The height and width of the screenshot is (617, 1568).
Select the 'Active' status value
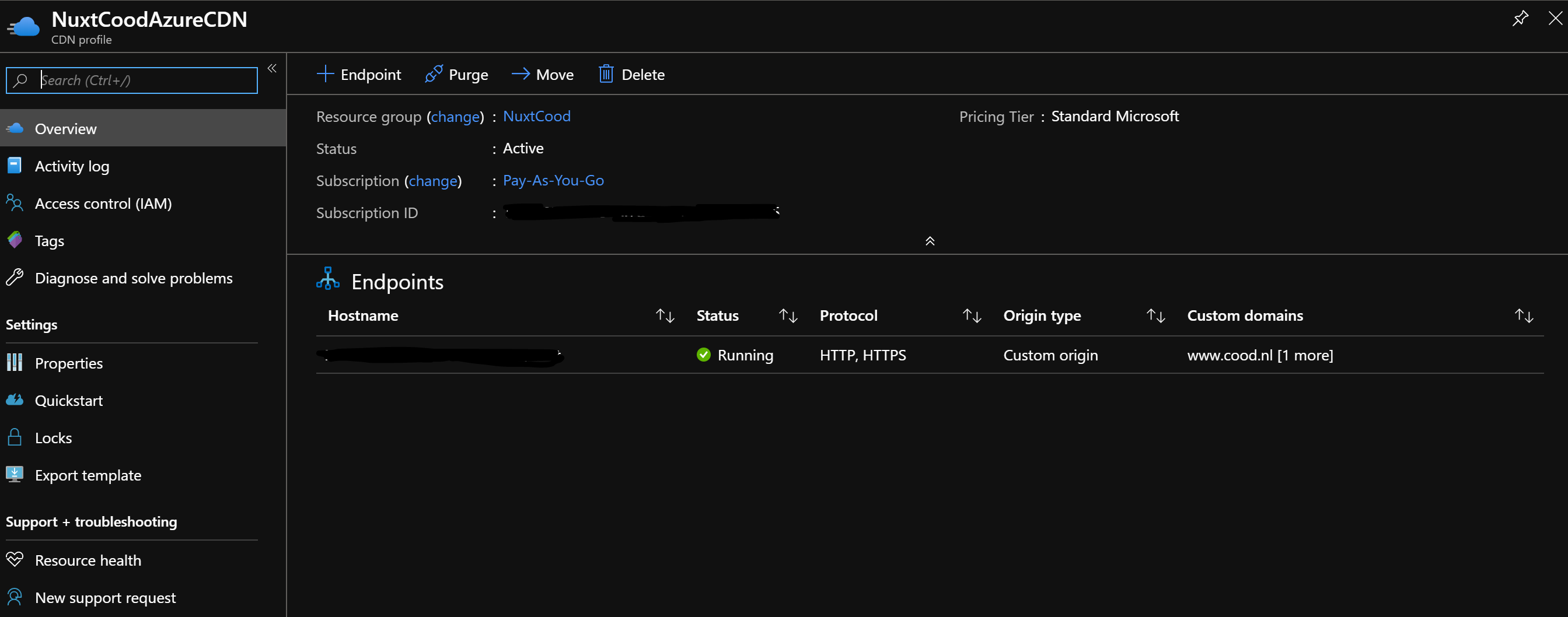click(x=523, y=149)
